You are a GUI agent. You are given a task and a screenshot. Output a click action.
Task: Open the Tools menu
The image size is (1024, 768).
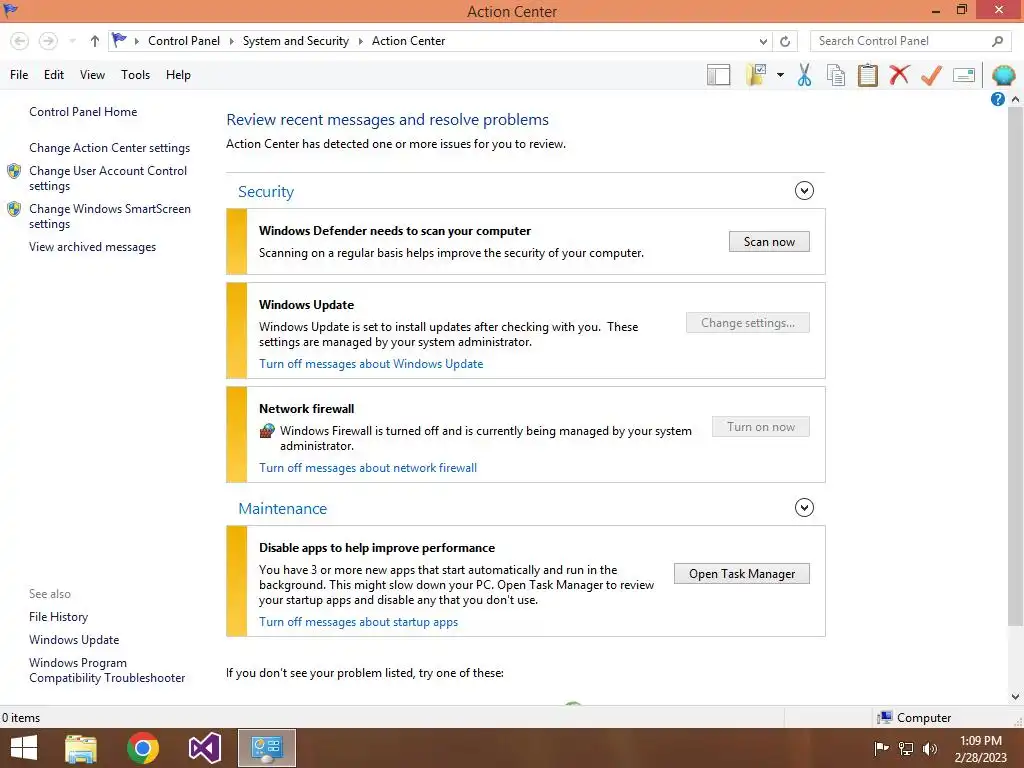135,75
